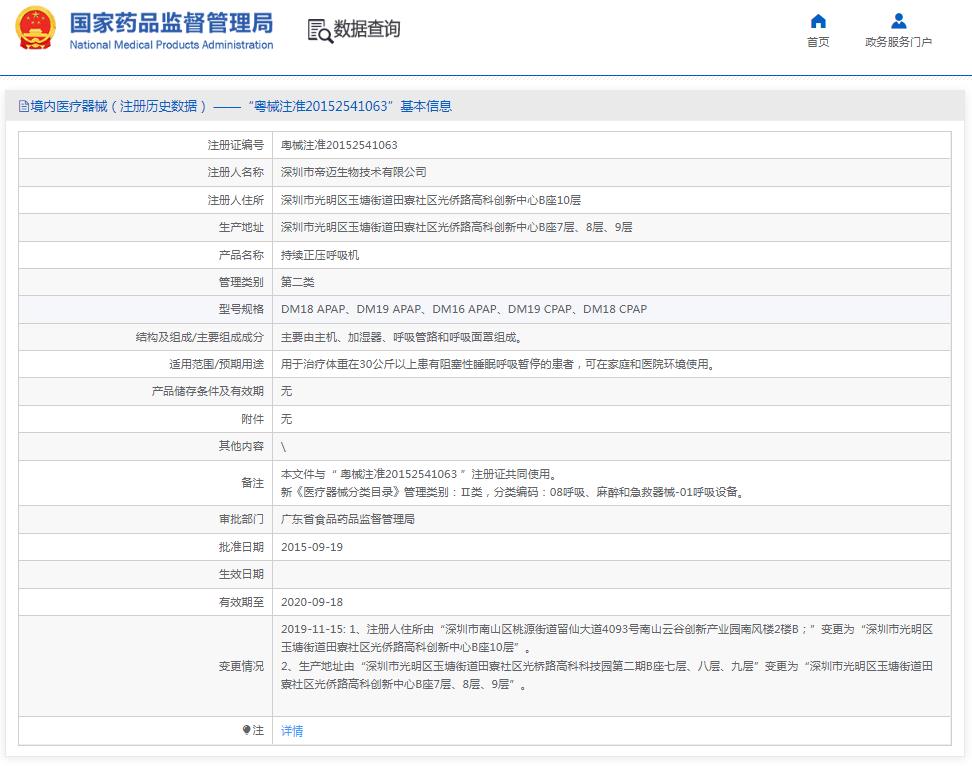Click the 首页 house icon
This screenshot has height=766, width=972.
(818, 21)
